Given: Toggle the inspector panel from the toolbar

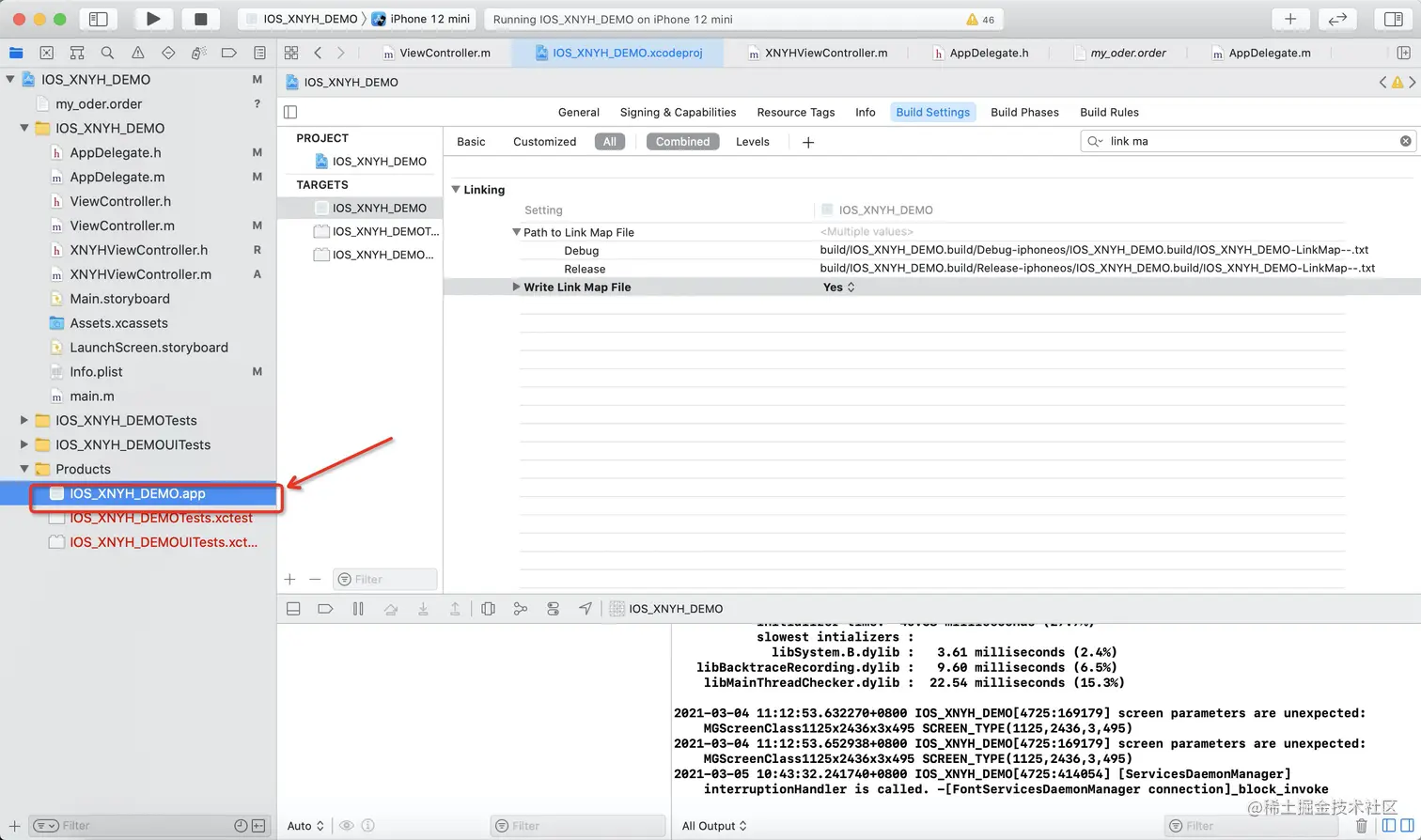Looking at the screenshot, I should tap(1394, 19).
